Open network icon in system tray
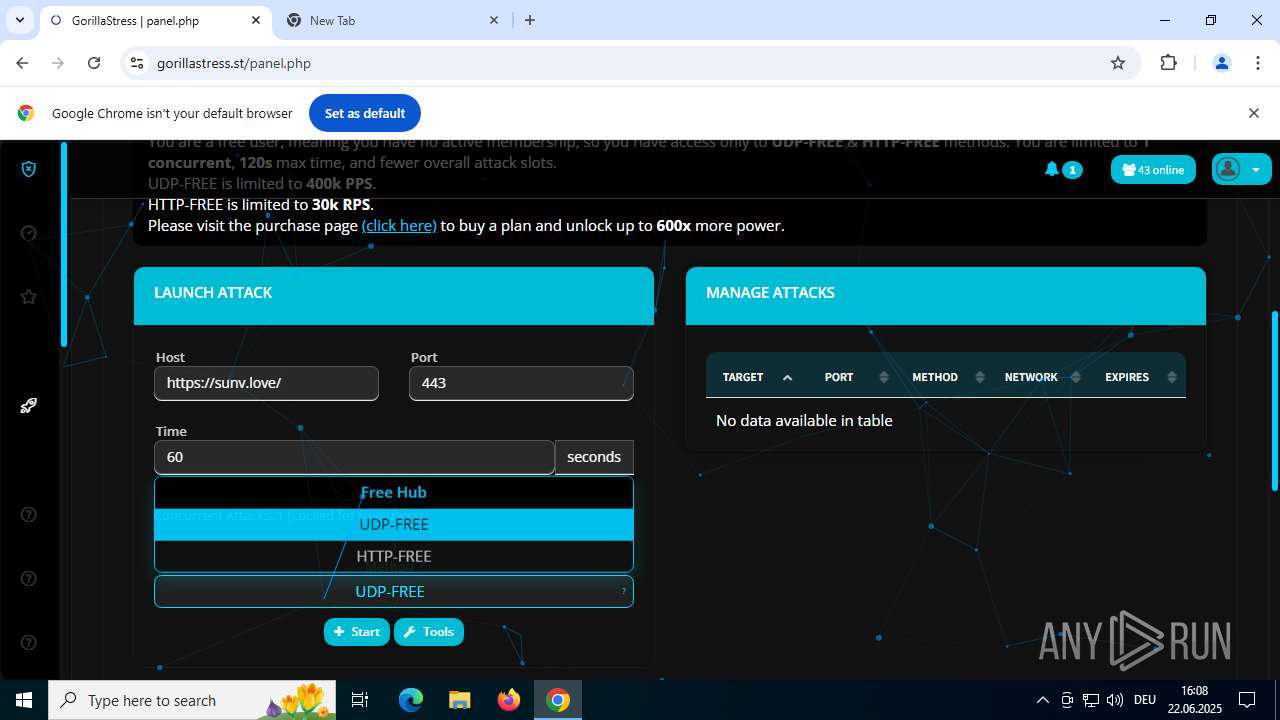 [1091, 700]
